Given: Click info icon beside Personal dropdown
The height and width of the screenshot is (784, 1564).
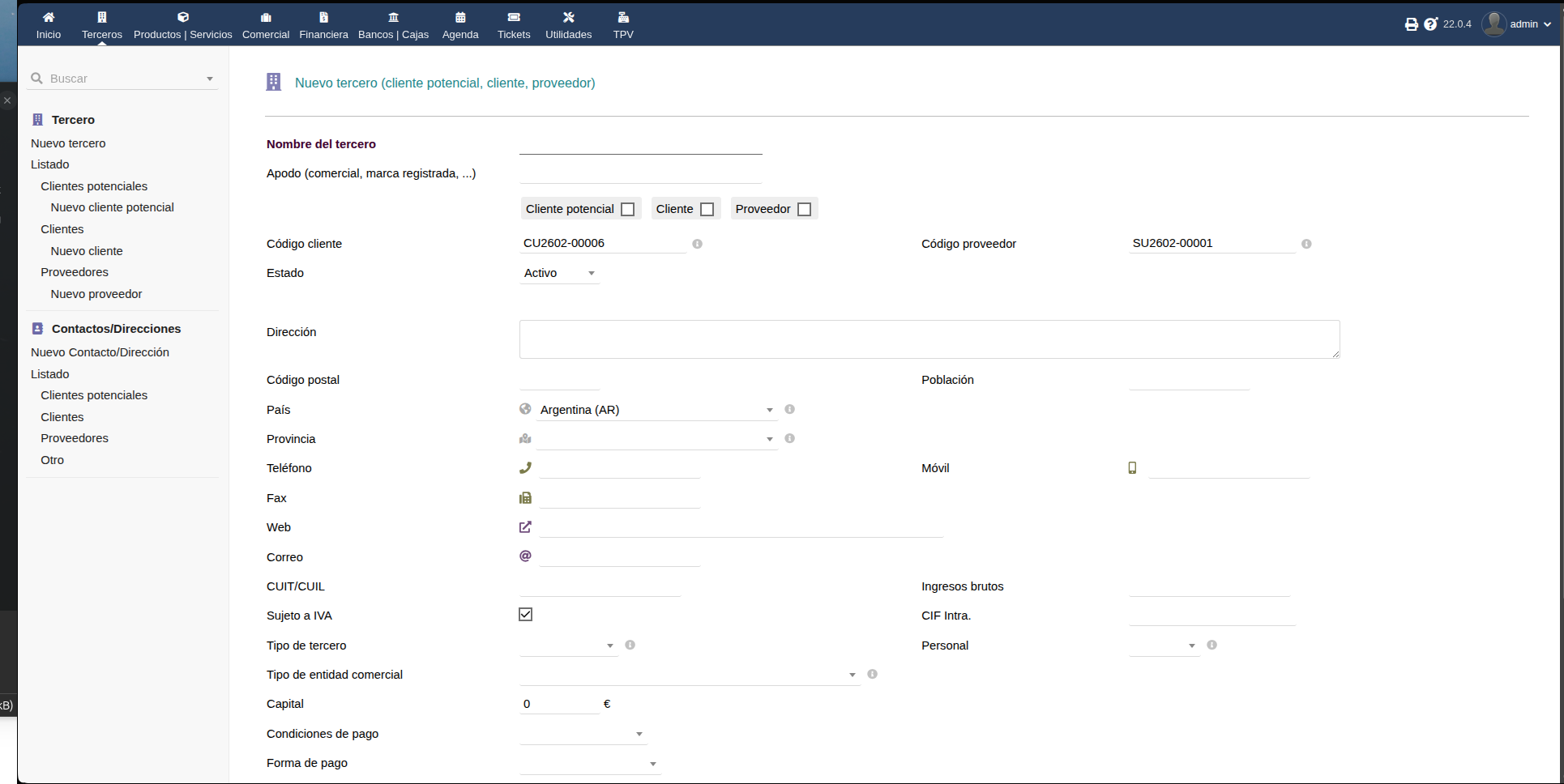Looking at the screenshot, I should (1211, 646).
